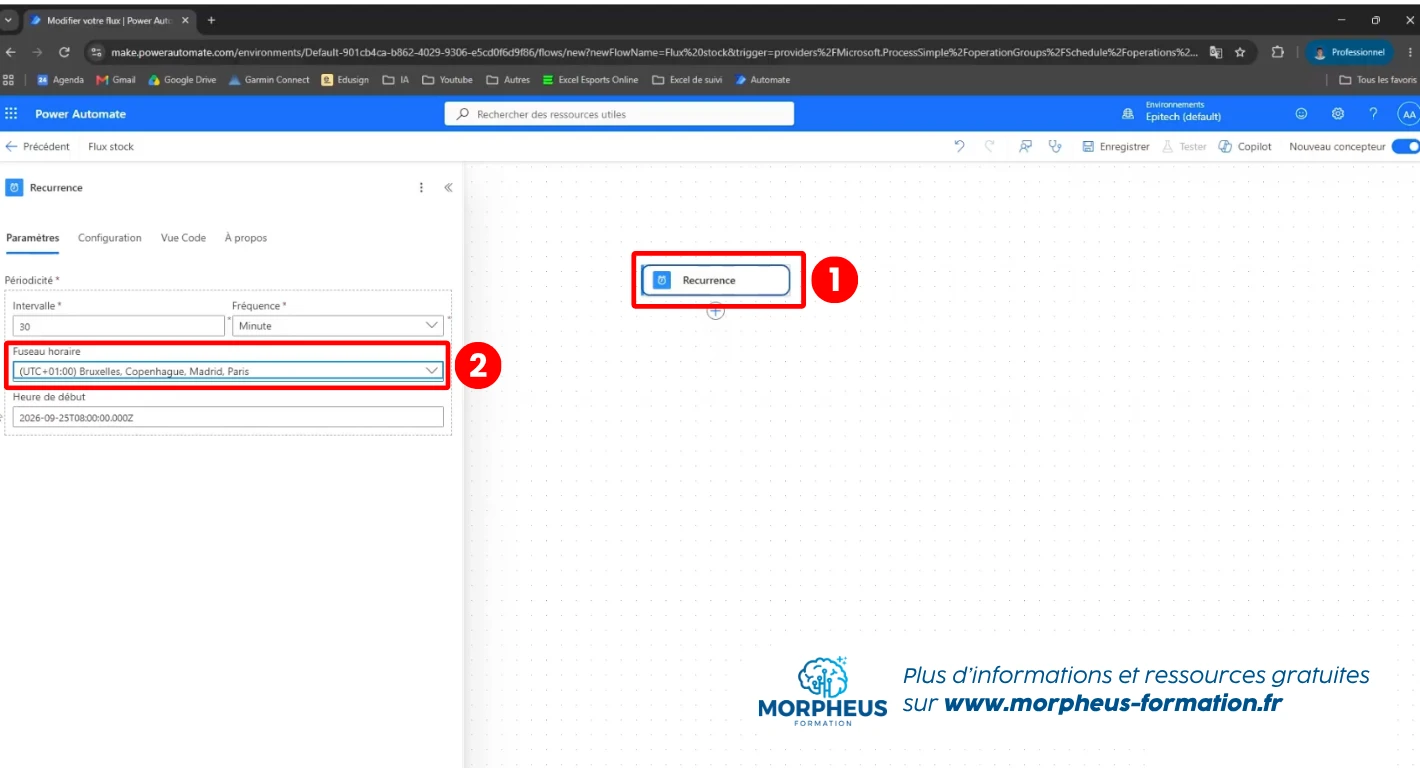Switch to the À propos tab
The height and width of the screenshot is (768, 1420).
pos(246,238)
